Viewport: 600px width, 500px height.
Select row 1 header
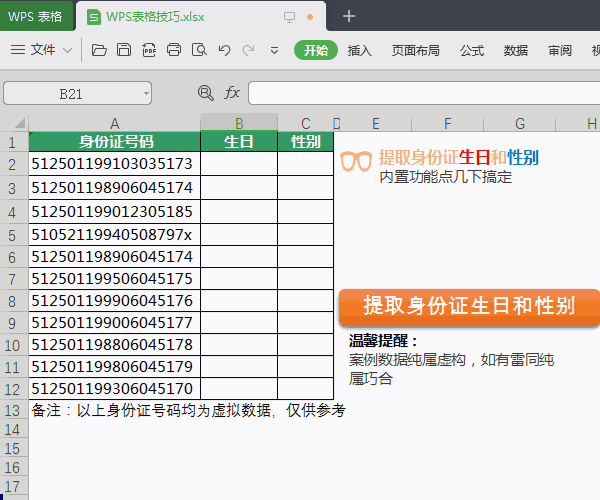tap(12, 142)
